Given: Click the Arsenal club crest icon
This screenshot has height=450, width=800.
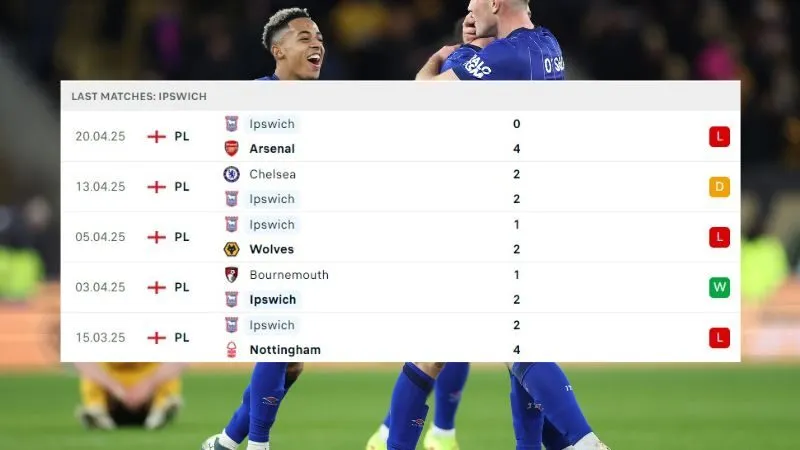Looking at the screenshot, I should (x=231, y=148).
